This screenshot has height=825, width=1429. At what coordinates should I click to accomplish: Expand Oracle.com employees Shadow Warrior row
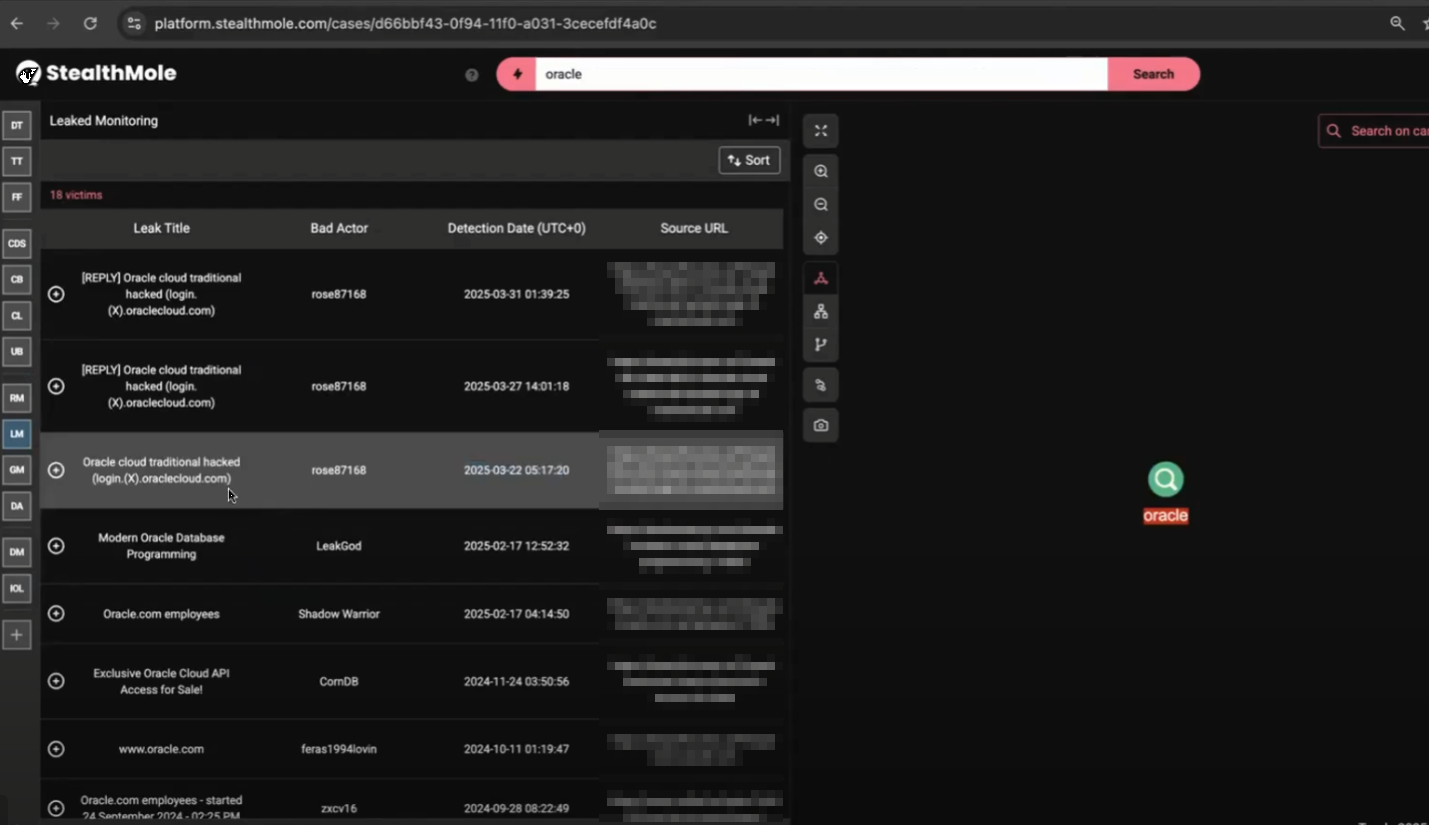56,614
